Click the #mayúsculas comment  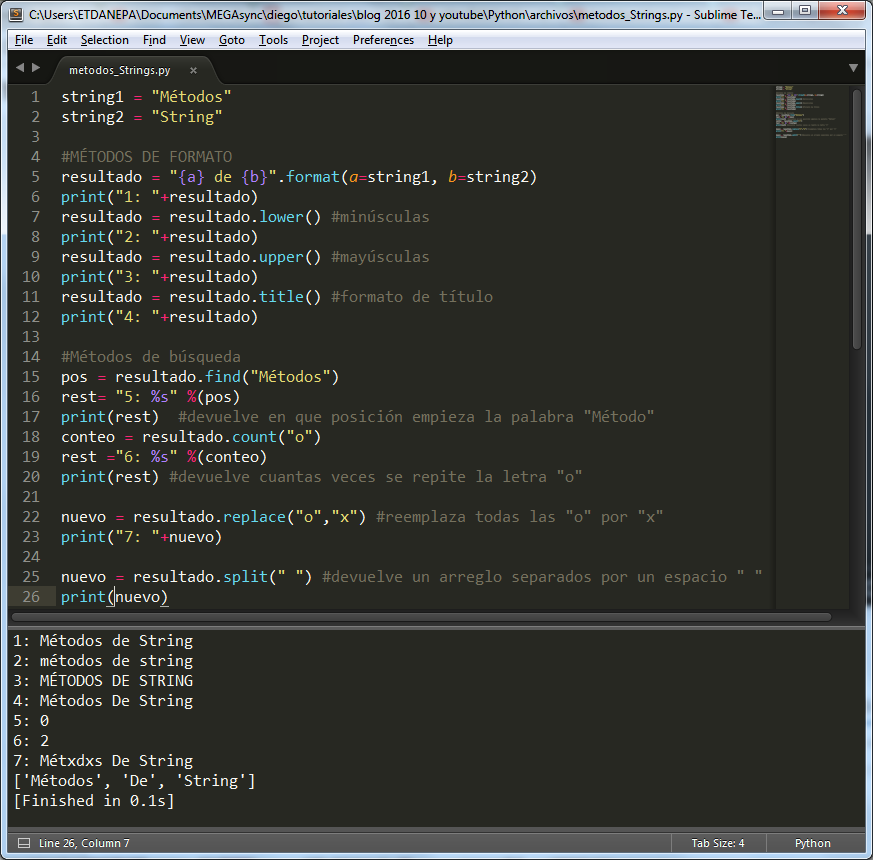point(380,257)
